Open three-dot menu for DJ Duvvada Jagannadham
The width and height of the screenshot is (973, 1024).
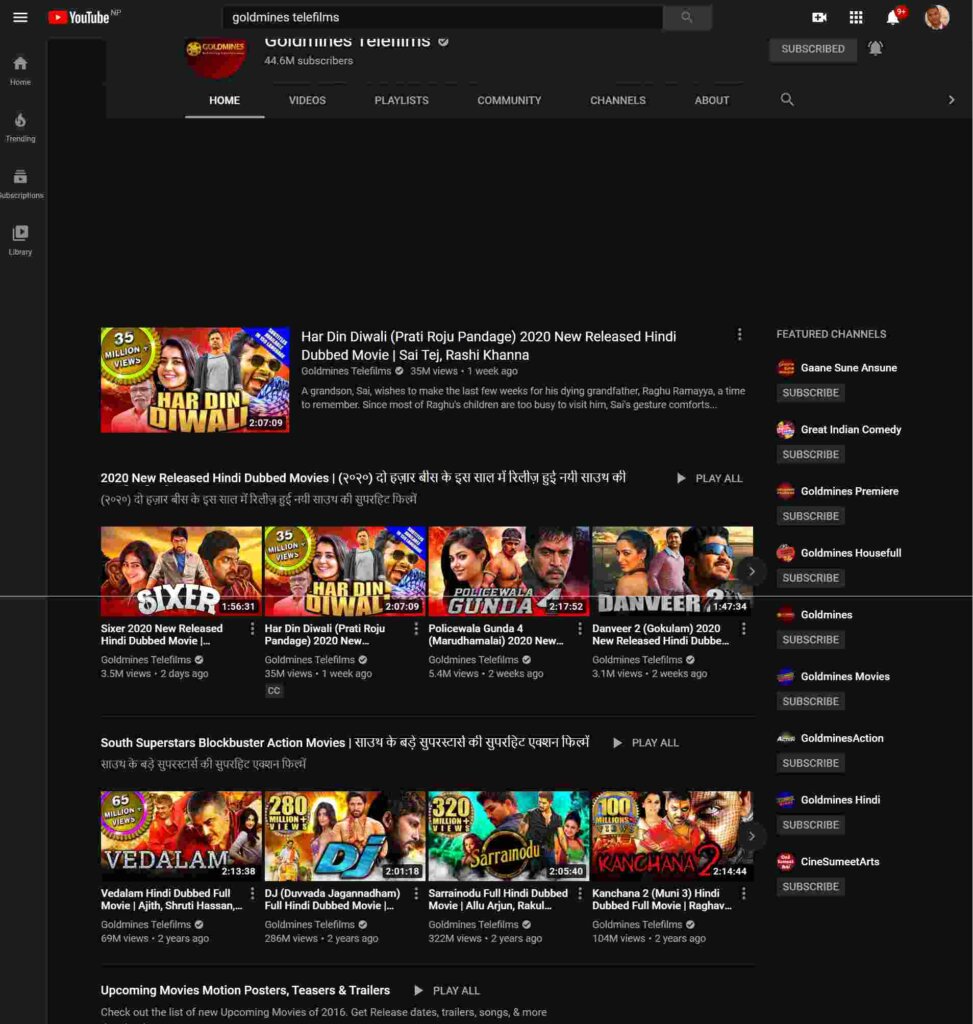(416, 893)
